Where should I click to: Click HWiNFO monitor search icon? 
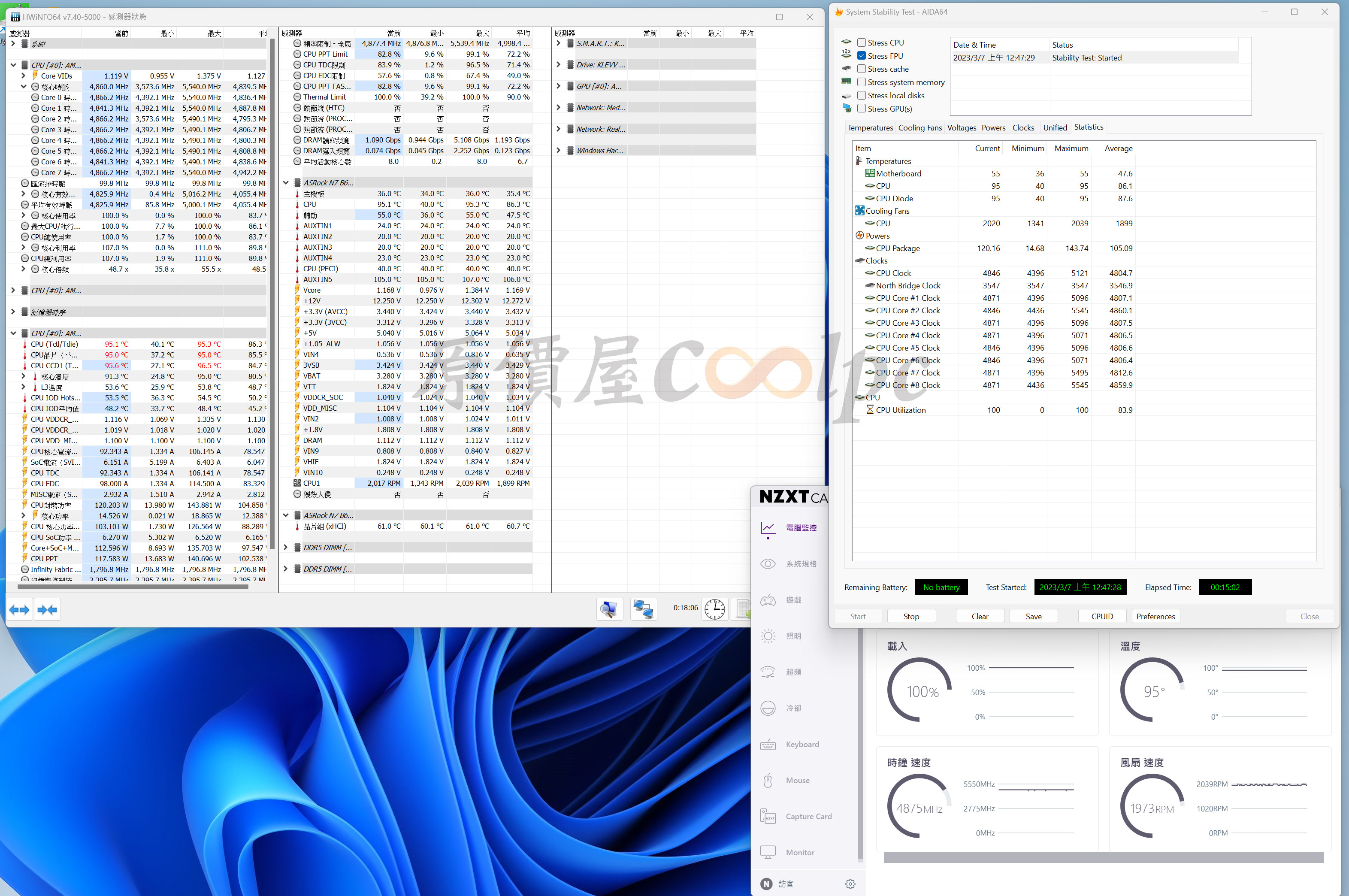pos(609,609)
